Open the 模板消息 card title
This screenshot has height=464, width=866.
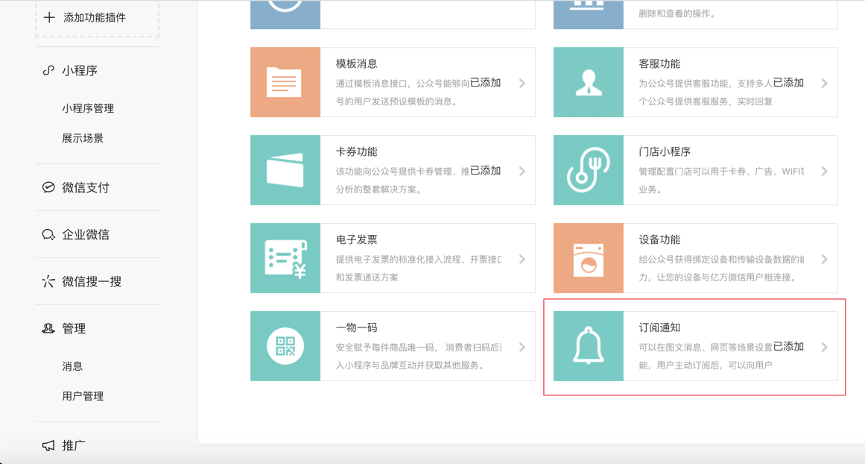(x=357, y=64)
